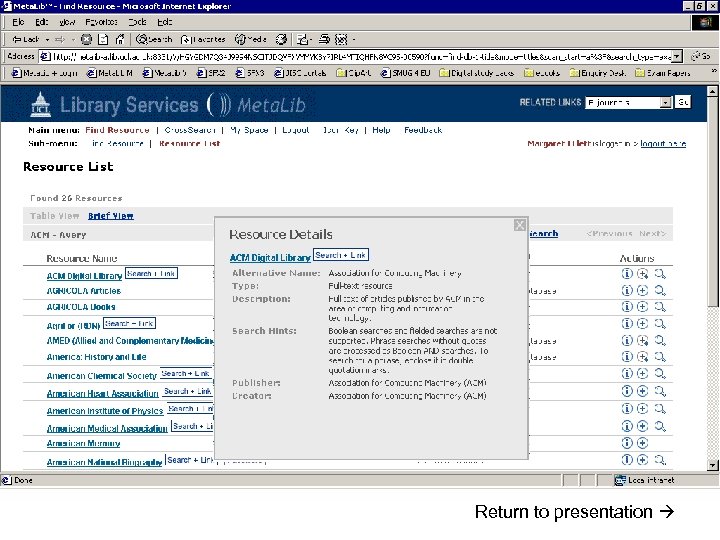Open Feedback in main menu
720x540 pixels.
(x=423, y=130)
